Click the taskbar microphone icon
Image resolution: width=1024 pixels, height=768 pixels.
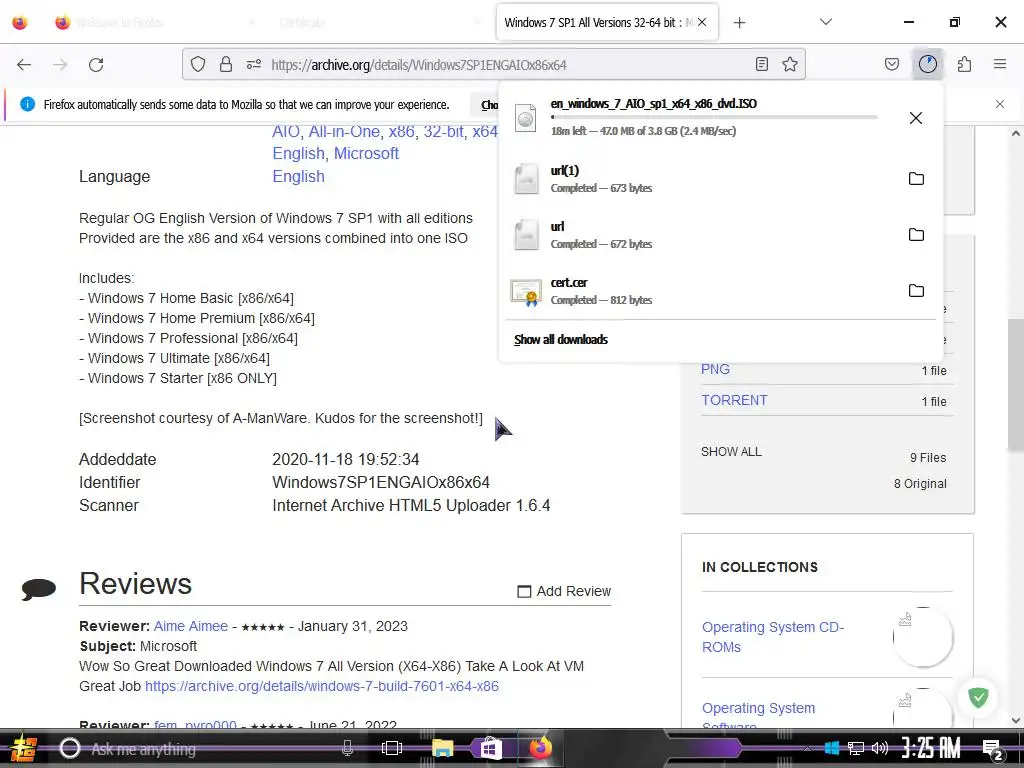click(x=347, y=748)
